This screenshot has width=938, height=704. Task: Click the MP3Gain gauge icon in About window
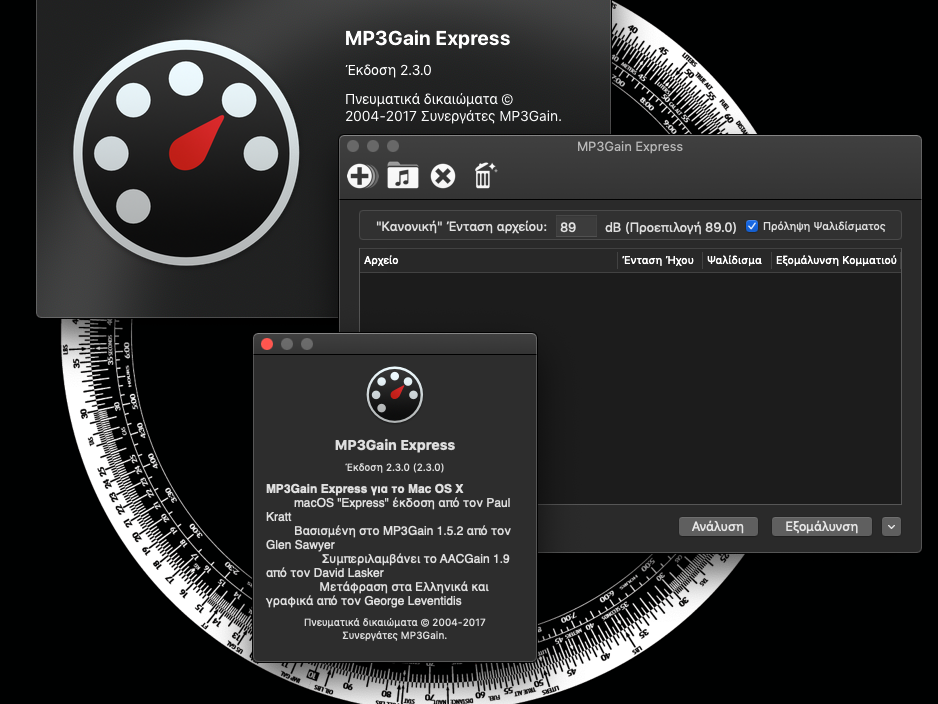(395, 395)
